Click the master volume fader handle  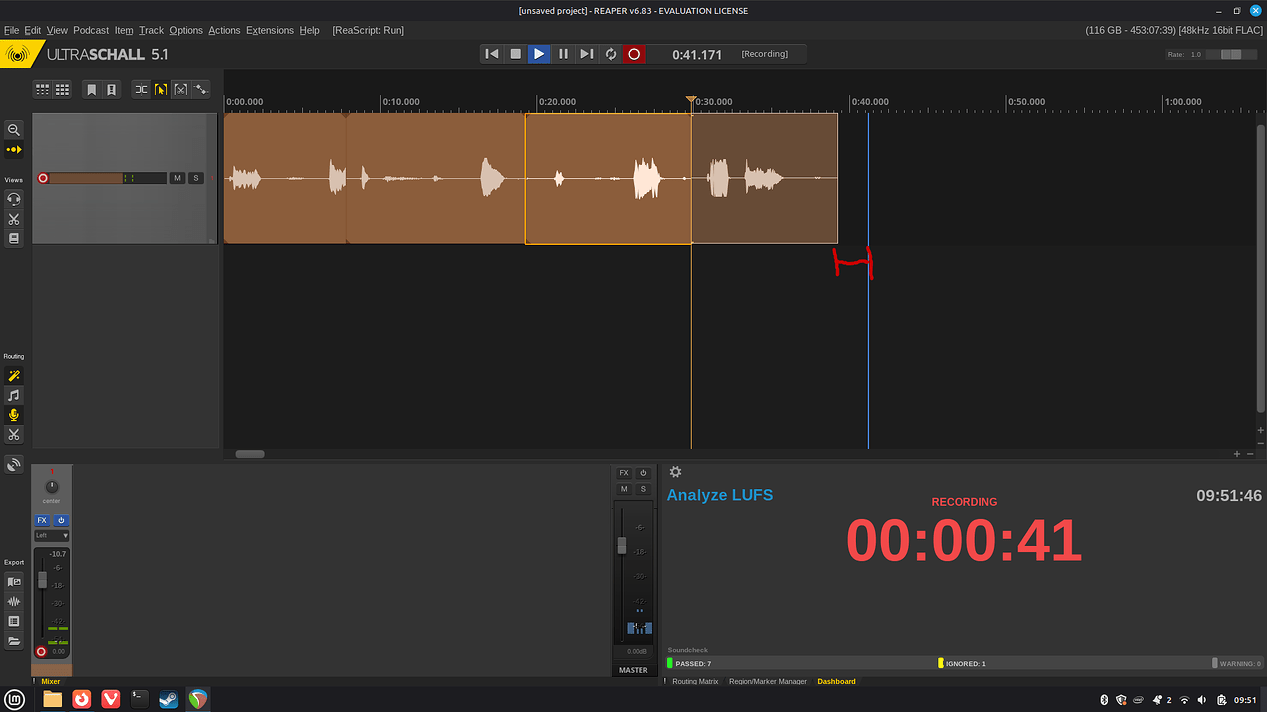(x=622, y=545)
